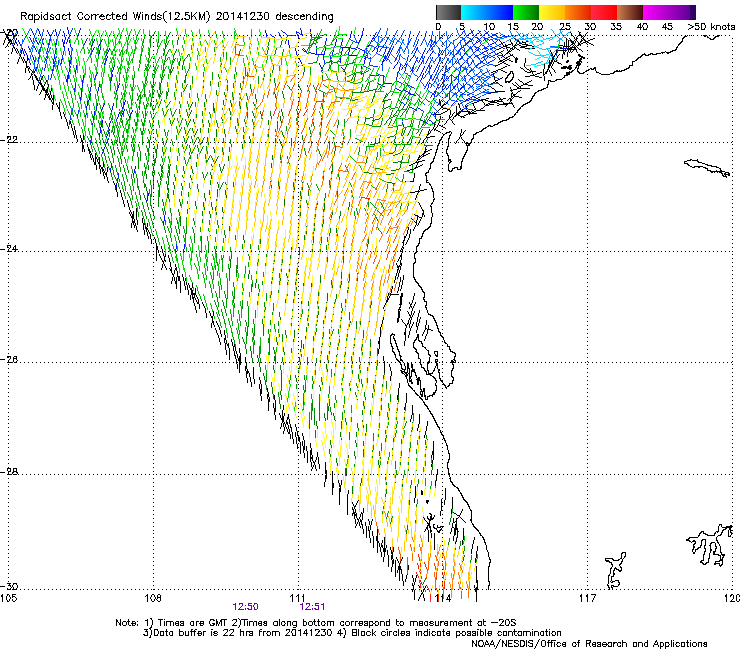Click the -22 latitude axis label
Screen dimensions: 740x650
coord(10,140)
